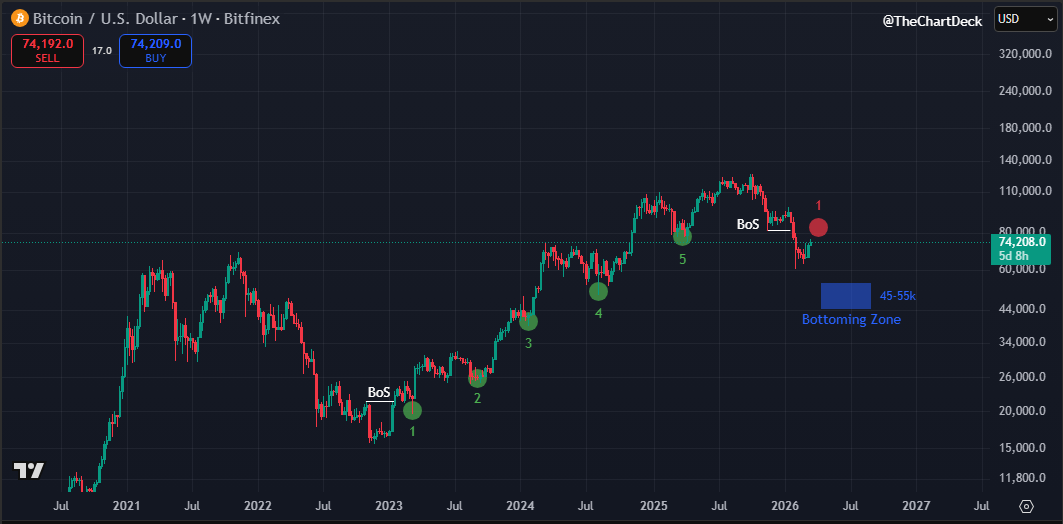Select the green circle above number 1
The image size is (1063, 524).
click(412, 410)
